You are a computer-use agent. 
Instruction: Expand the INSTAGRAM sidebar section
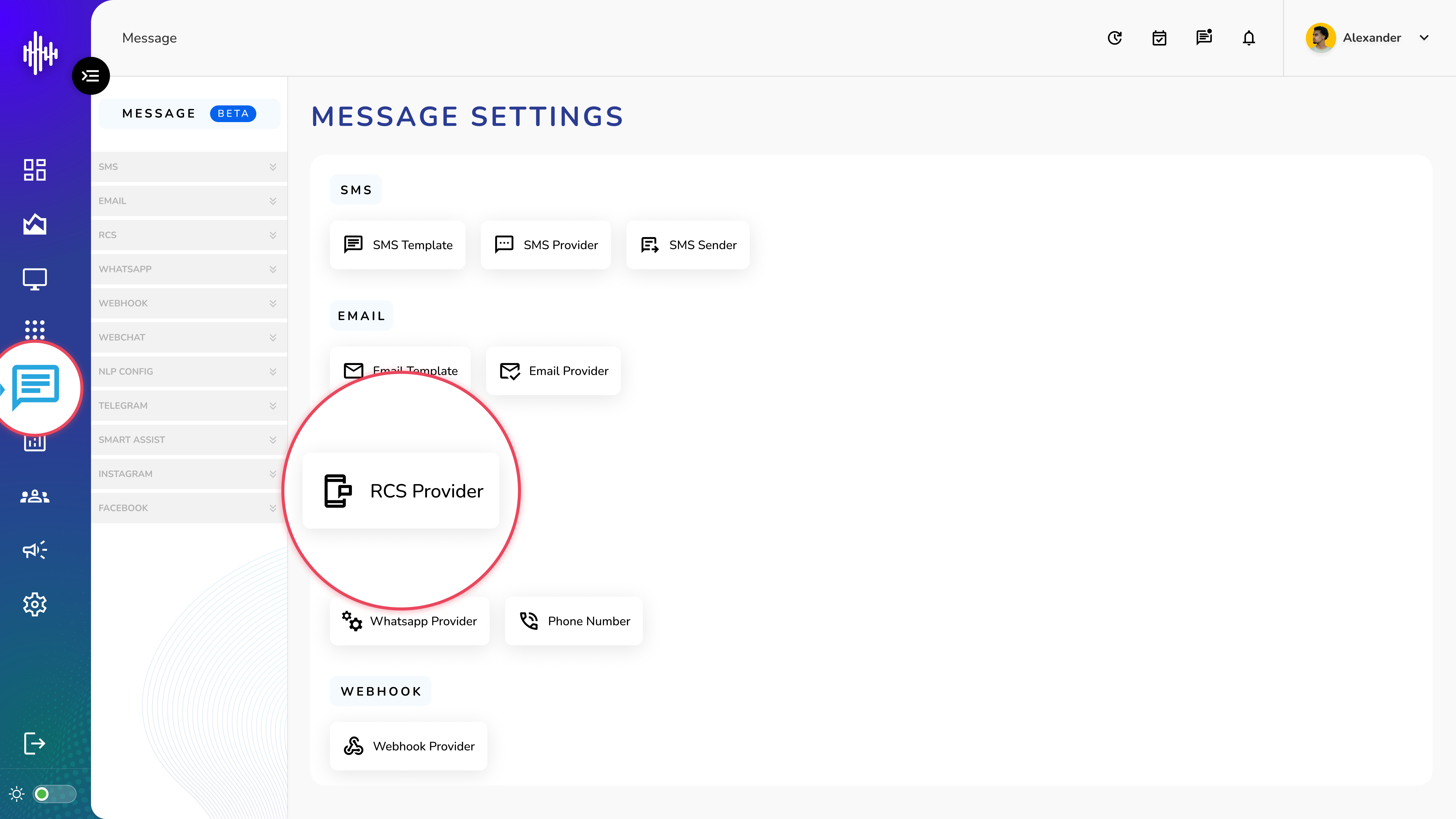[x=189, y=474]
